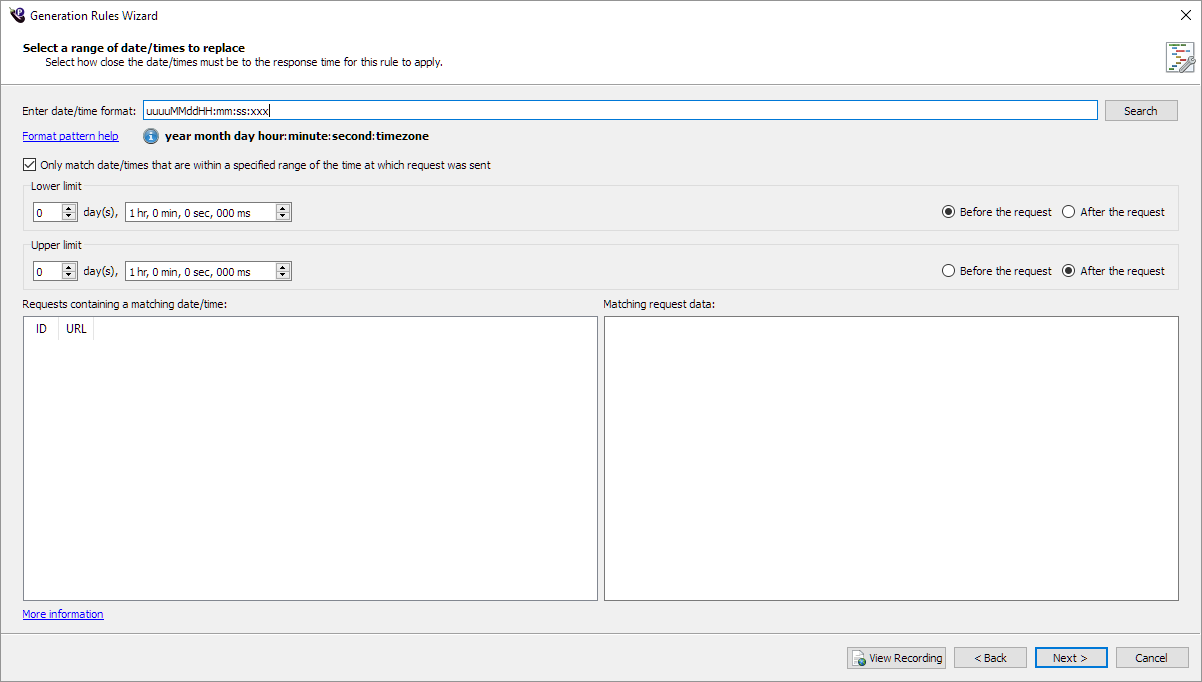This screenshot has width=1202, height=682.
Task: Select Lower limit Before the request
Action: 949,212
